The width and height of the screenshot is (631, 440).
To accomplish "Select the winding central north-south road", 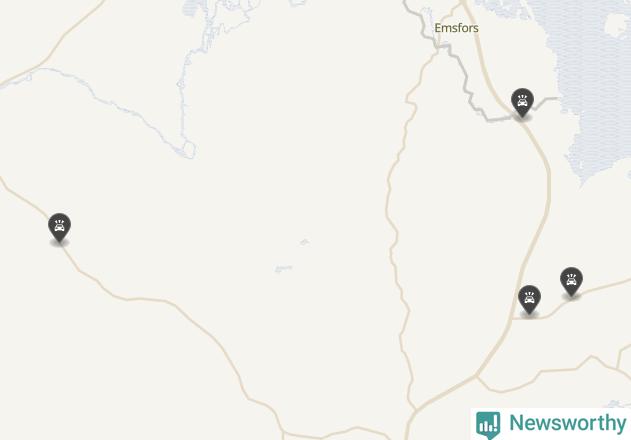I will click(x=396, y=225).
